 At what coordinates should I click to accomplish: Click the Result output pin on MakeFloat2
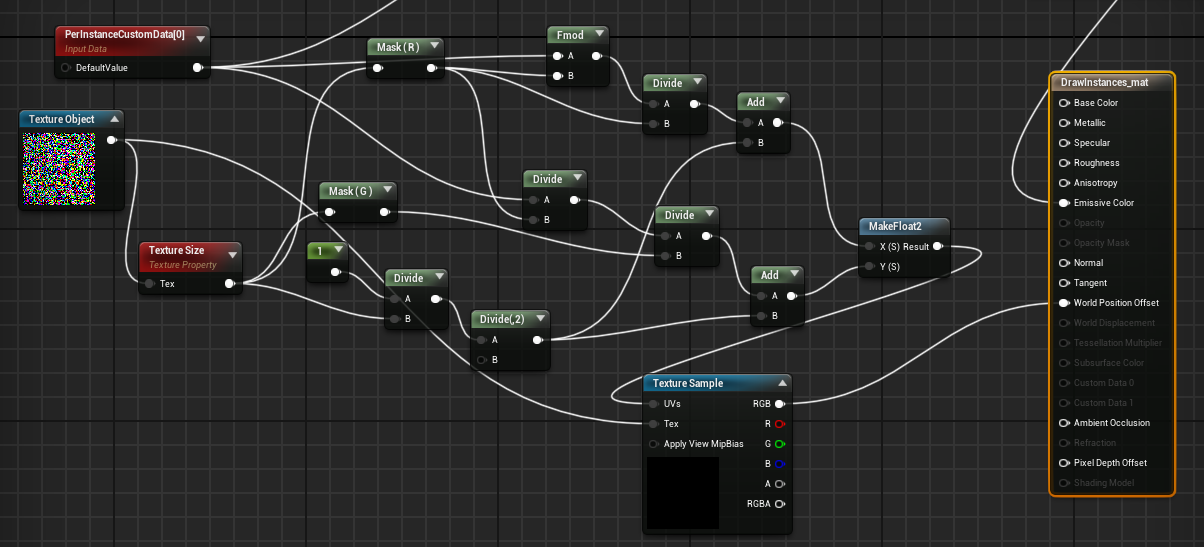point(937,246)
